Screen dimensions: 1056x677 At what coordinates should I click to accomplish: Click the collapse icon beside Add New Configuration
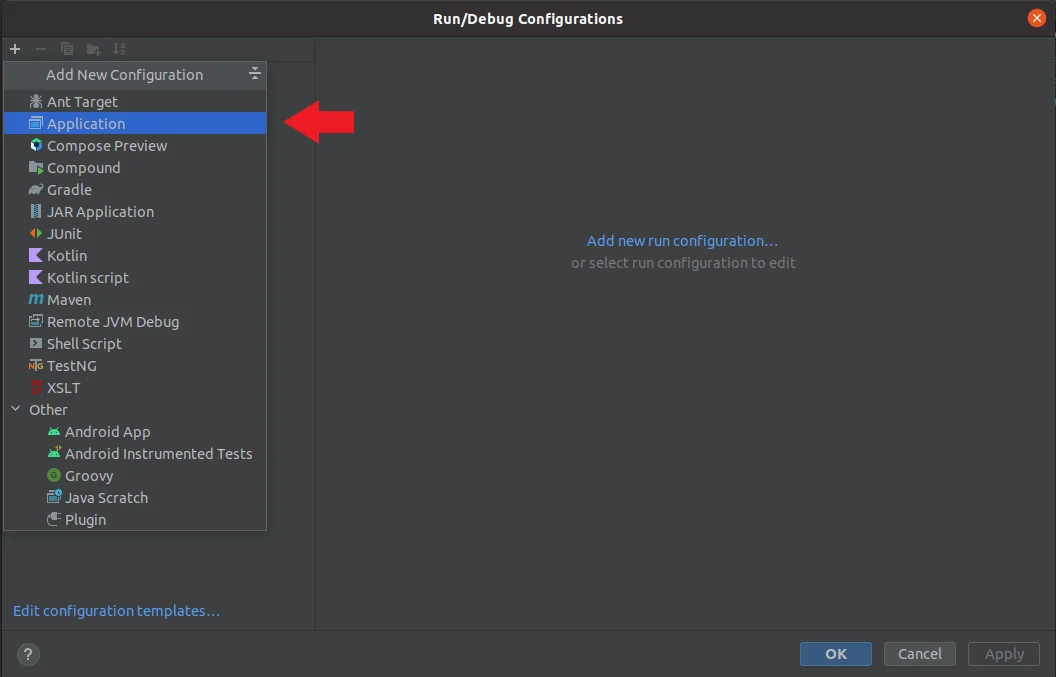[x=255, y=73]
